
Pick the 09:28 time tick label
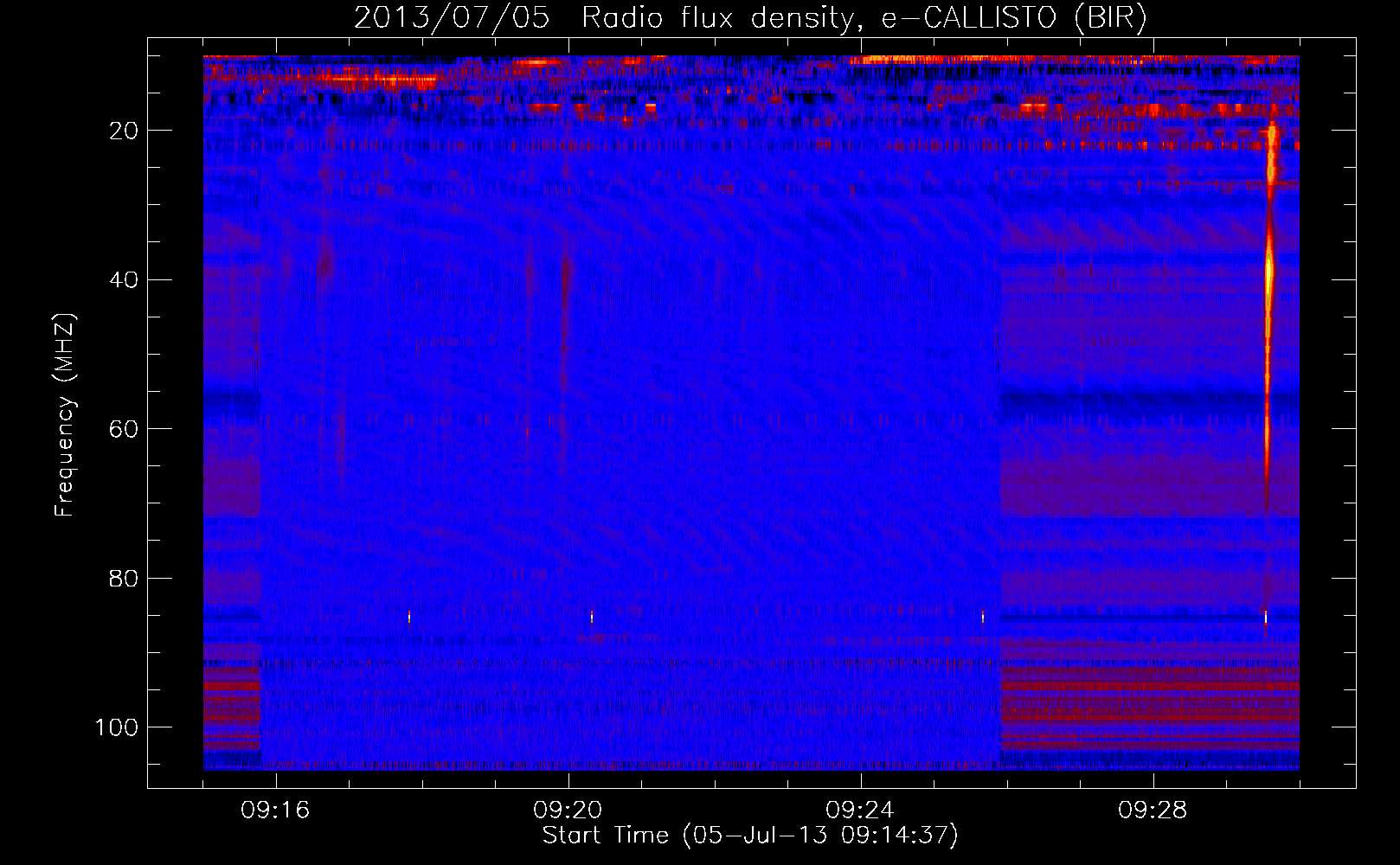pyautogui.click(x=1153, y=811)
